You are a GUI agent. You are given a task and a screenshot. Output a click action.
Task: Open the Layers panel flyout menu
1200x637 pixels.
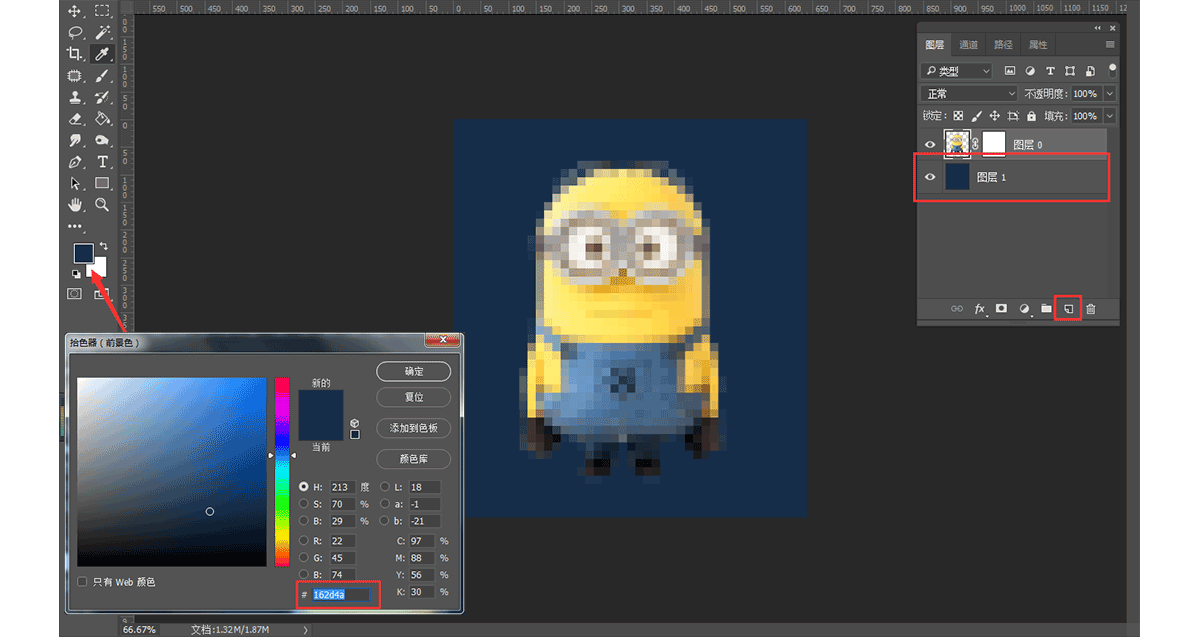1110,45
